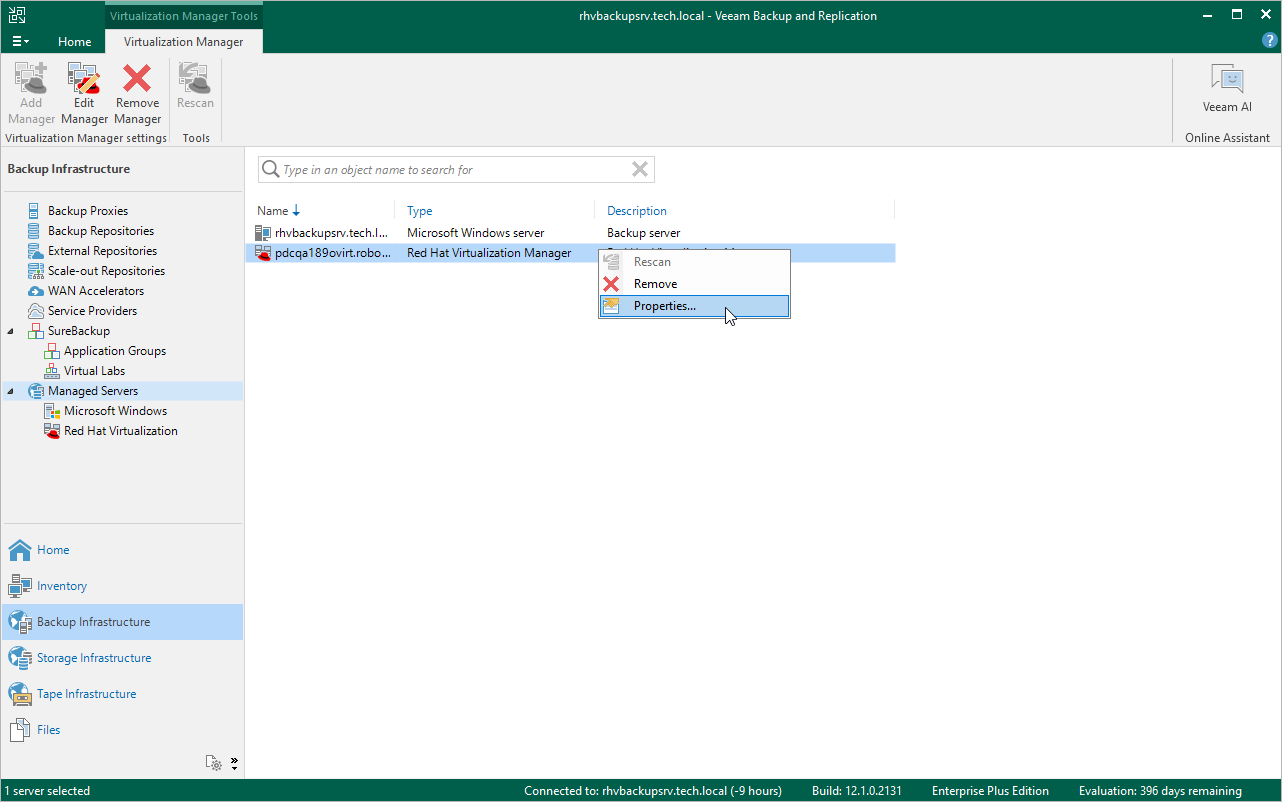Click the search magnifier icon
Viewport: 1282px width, 802px height.
270,170
